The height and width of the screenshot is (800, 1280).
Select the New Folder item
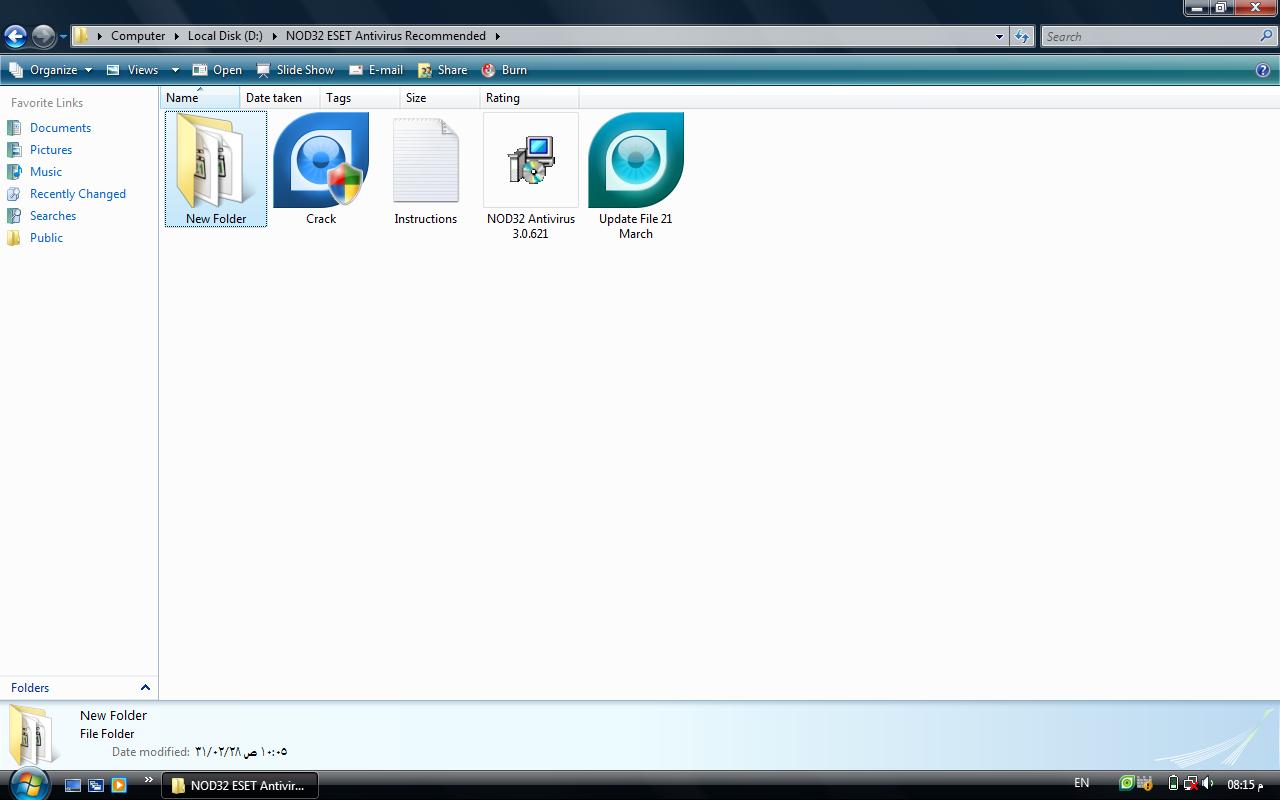click(216, 169)
